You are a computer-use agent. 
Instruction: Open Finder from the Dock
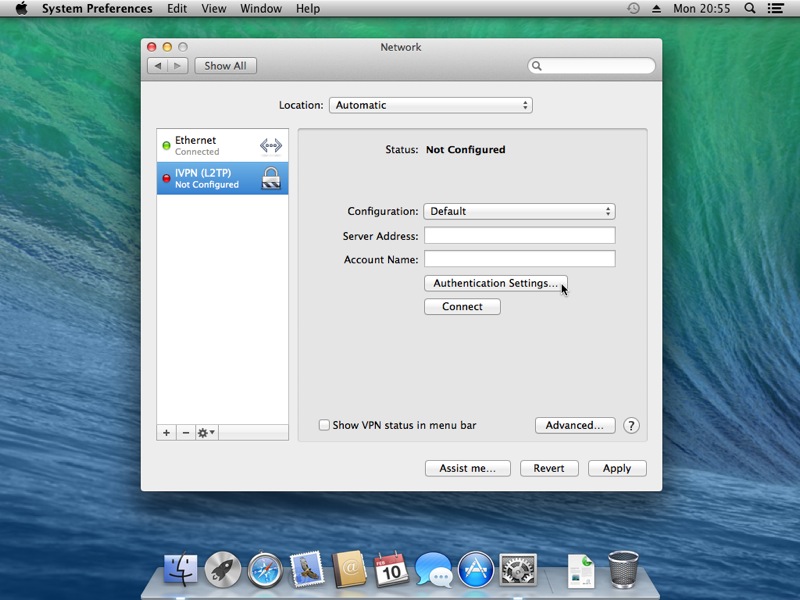180,570
